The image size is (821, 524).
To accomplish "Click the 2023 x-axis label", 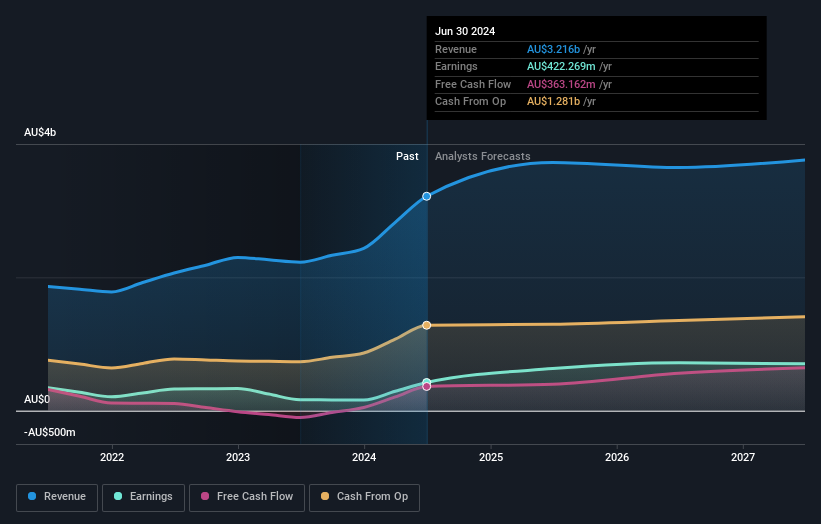I will point(238,457).
